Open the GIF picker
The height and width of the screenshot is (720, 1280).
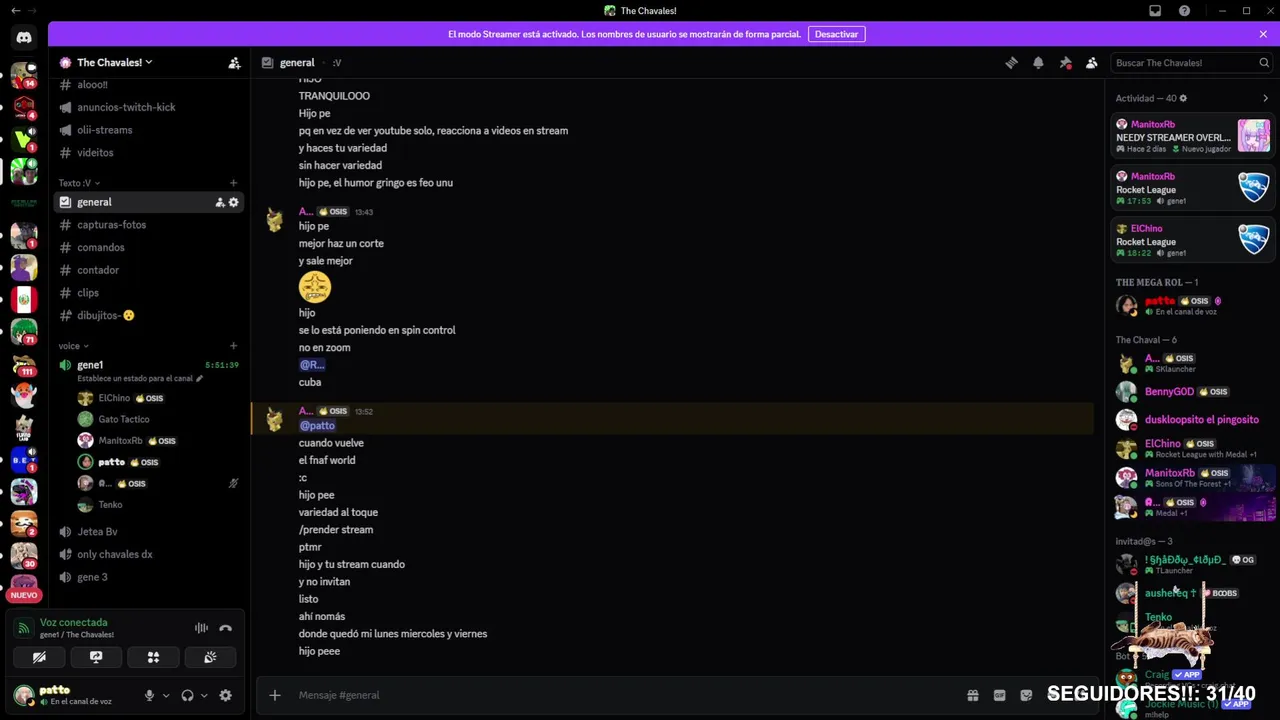[x=999, y=695]
